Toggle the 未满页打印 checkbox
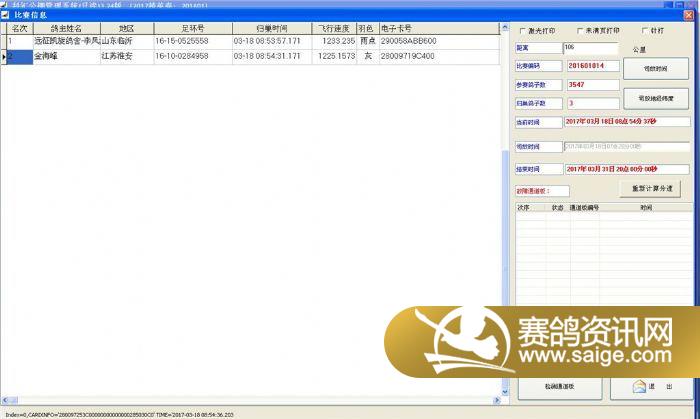Image resolution: width=700 pixels, height=419 pixels. (579, 31)
